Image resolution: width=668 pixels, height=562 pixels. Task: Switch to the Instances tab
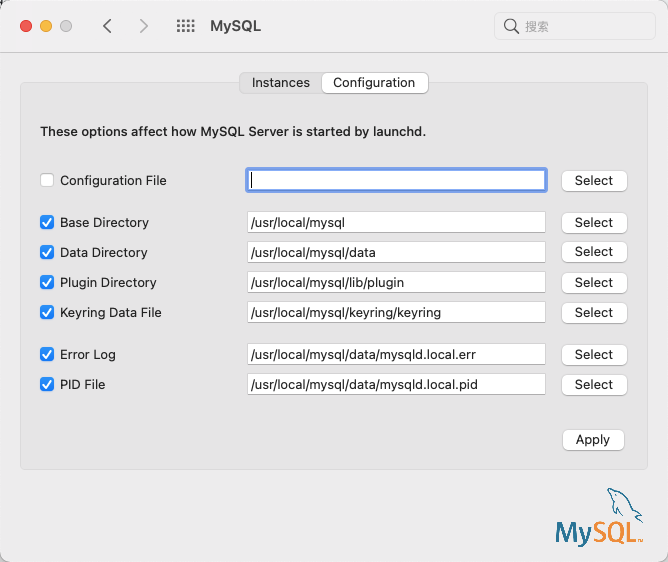tap(281, 83)
